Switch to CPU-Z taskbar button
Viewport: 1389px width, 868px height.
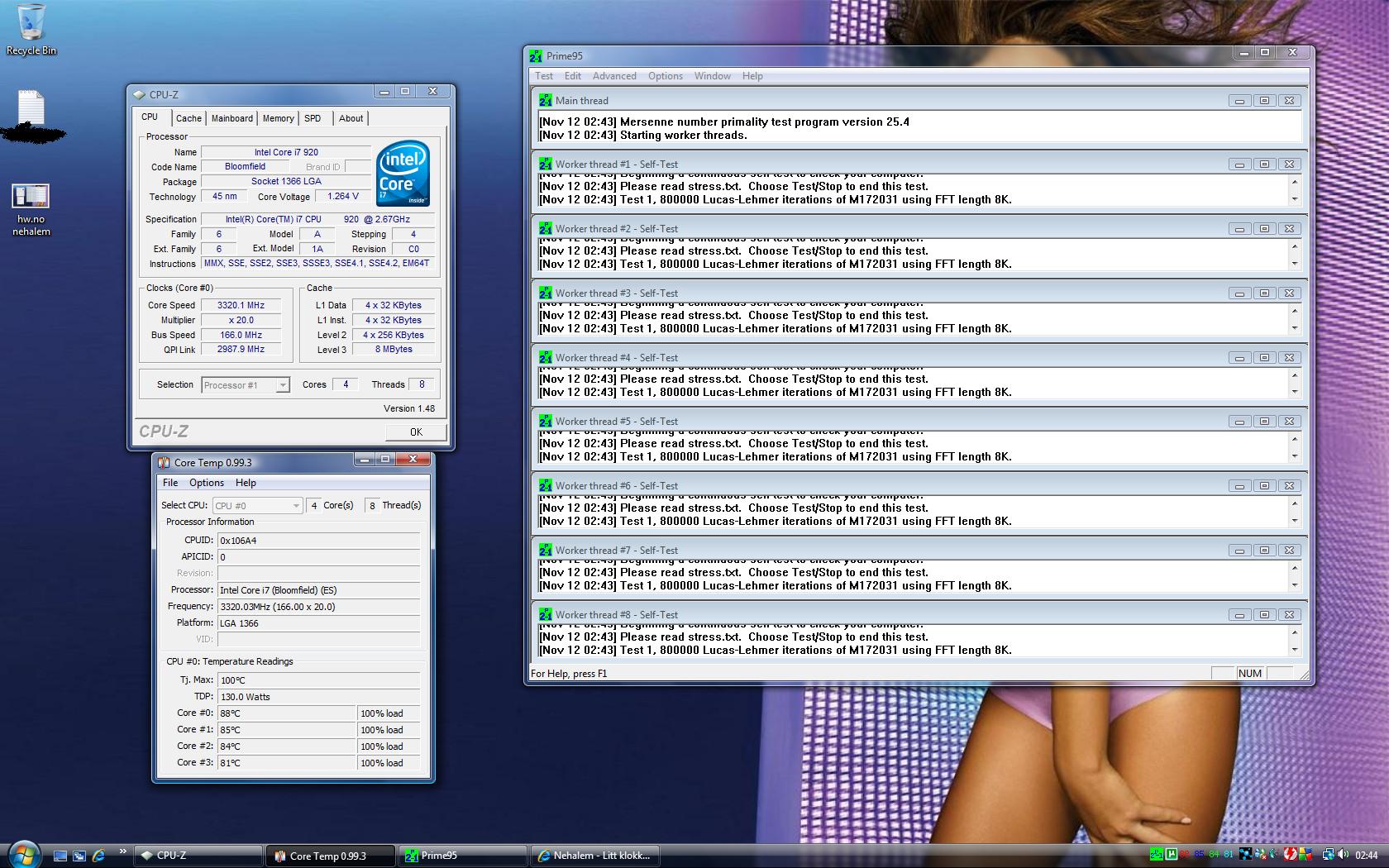pyautogui.click(x=198, y=856)
